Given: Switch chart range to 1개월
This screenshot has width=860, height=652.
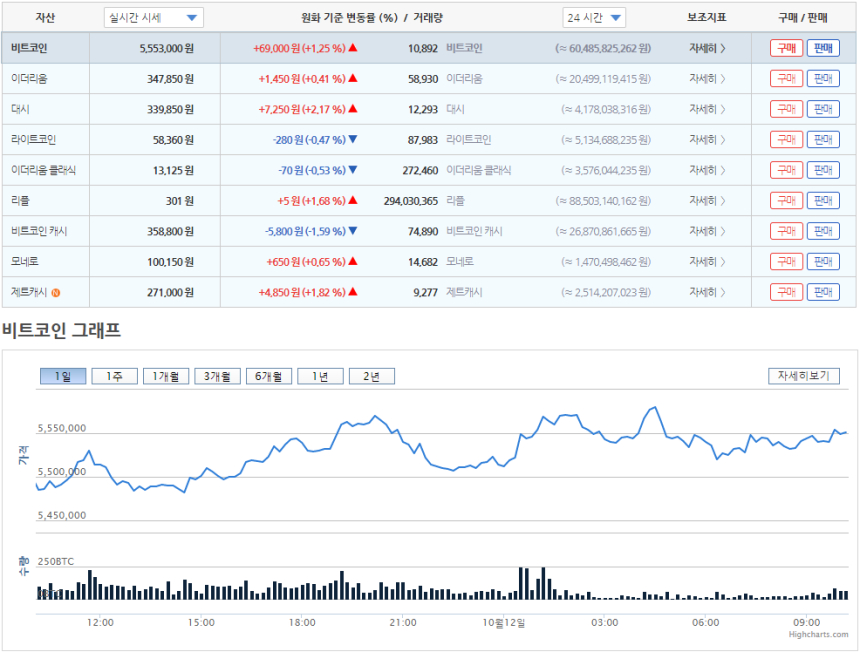Looking at the screenshot, I should pyautogui.click(x=166, y=376).
